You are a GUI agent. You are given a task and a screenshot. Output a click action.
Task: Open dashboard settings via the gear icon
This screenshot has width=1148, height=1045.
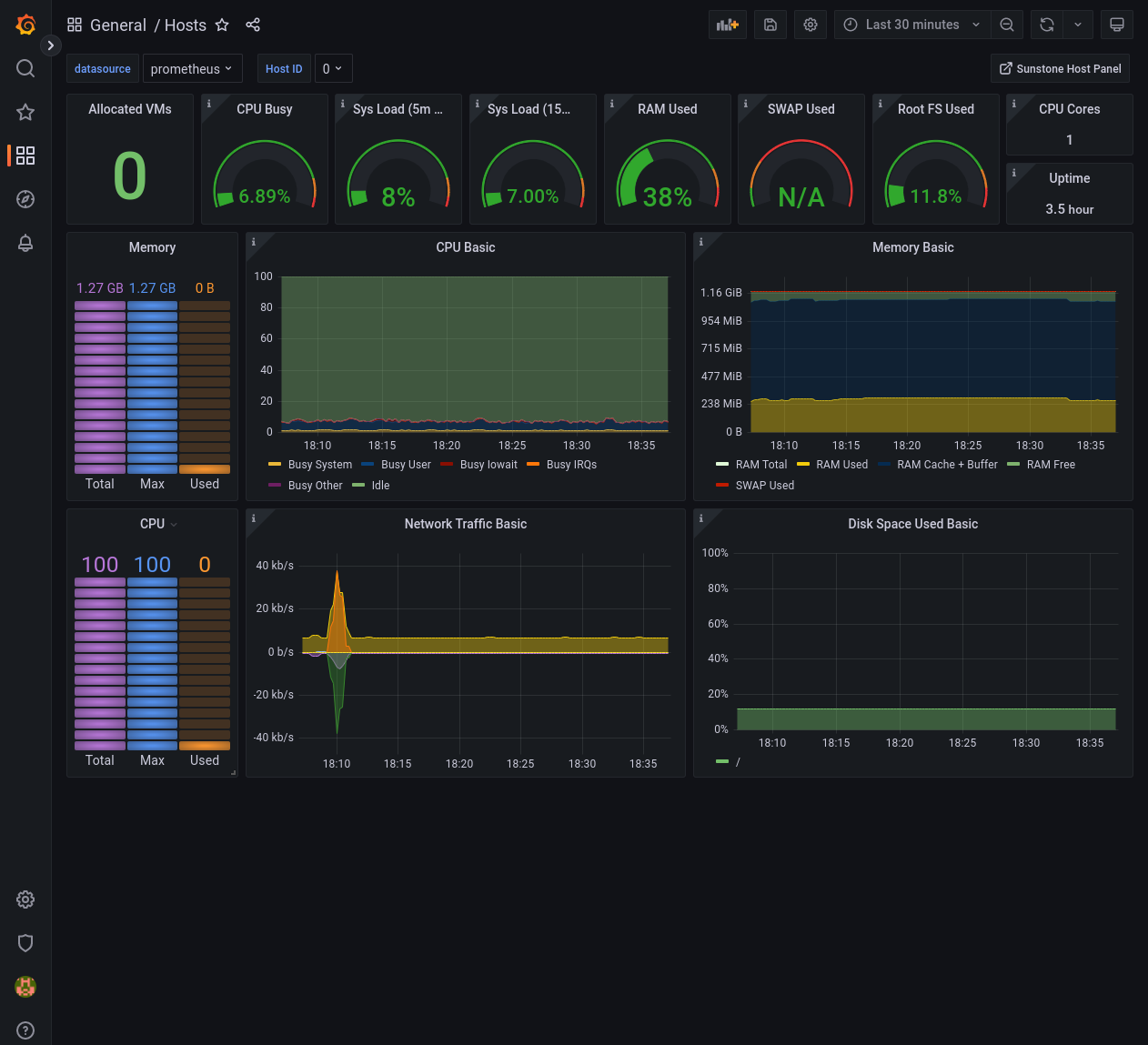click(x=810, y=25)
